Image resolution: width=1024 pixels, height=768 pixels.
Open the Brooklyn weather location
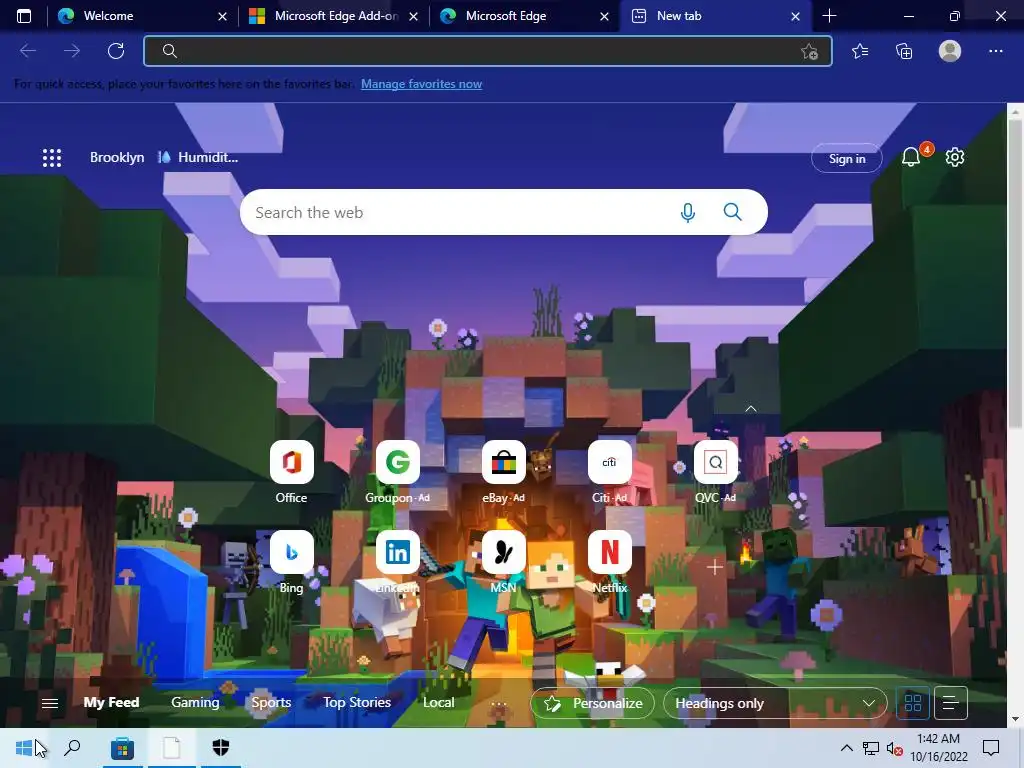(117, 157)
